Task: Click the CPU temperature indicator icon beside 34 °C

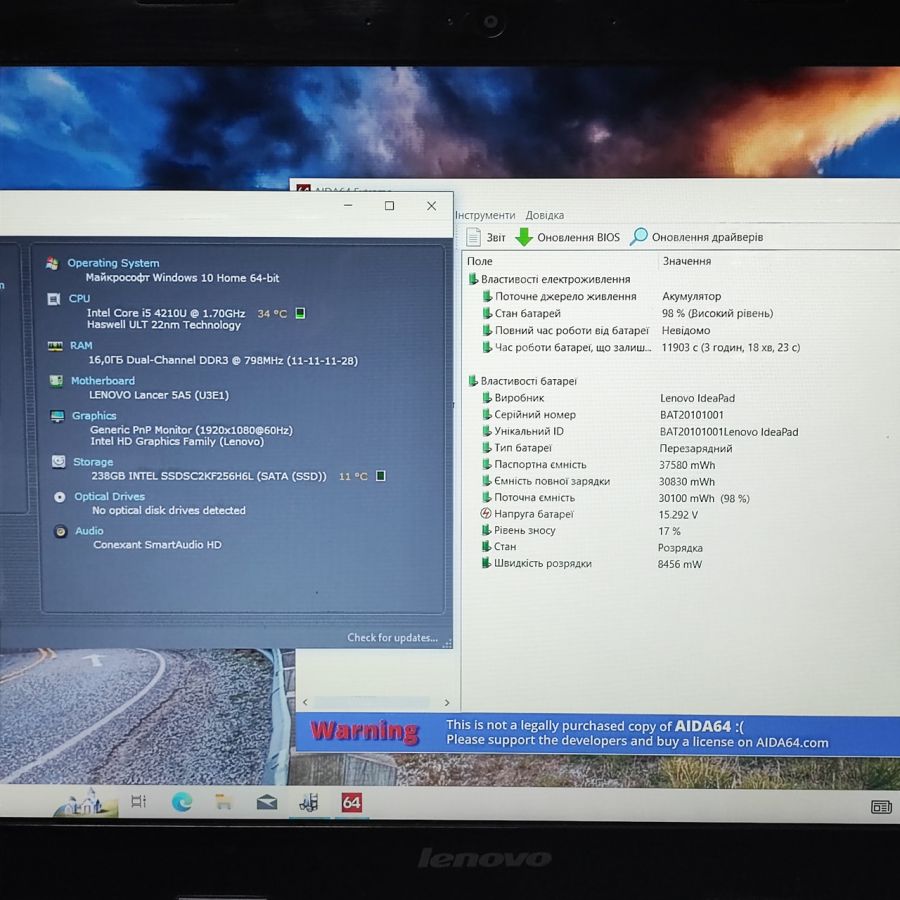Action: 300,313
